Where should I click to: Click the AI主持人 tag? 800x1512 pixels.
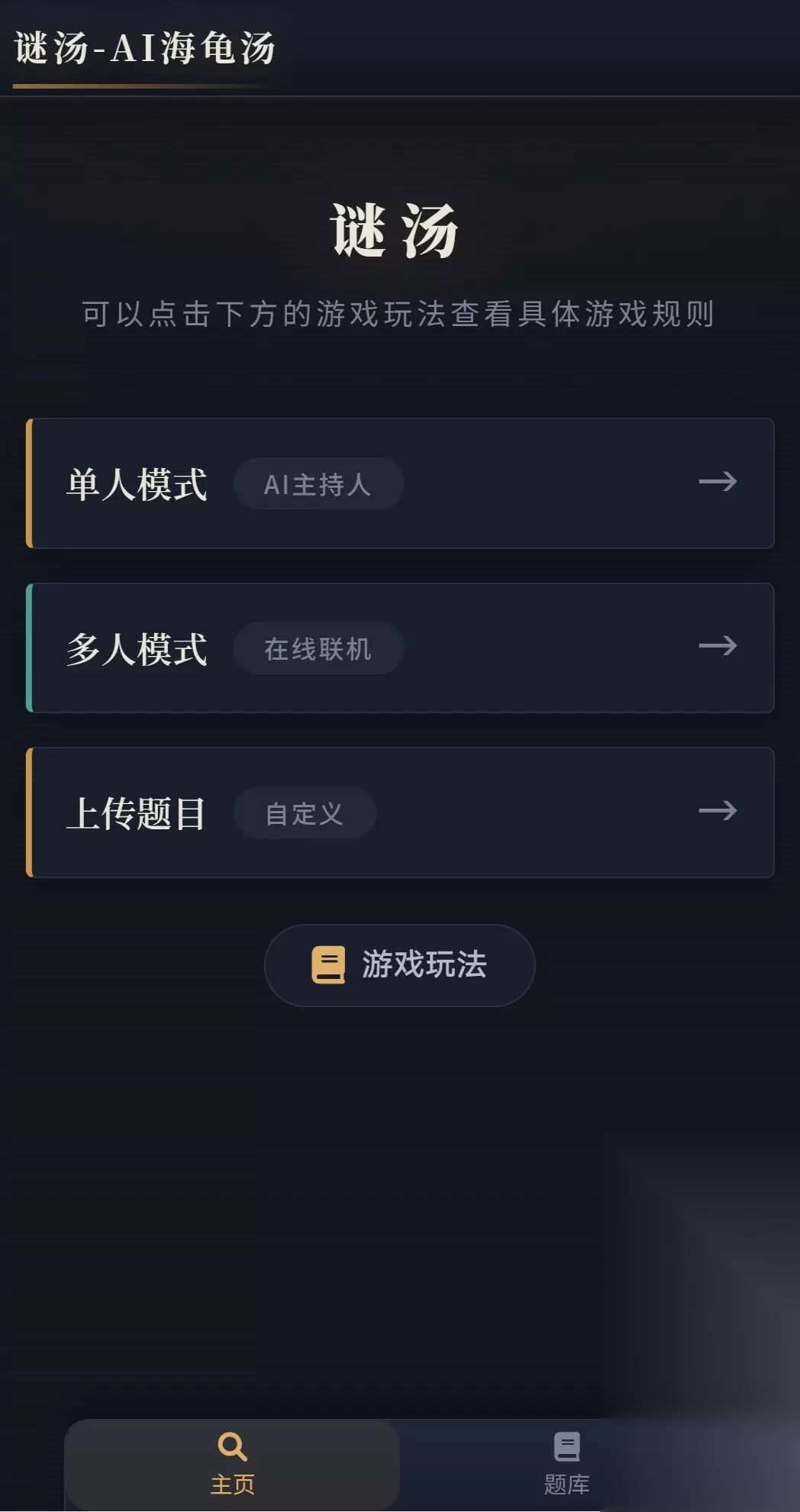318,483
